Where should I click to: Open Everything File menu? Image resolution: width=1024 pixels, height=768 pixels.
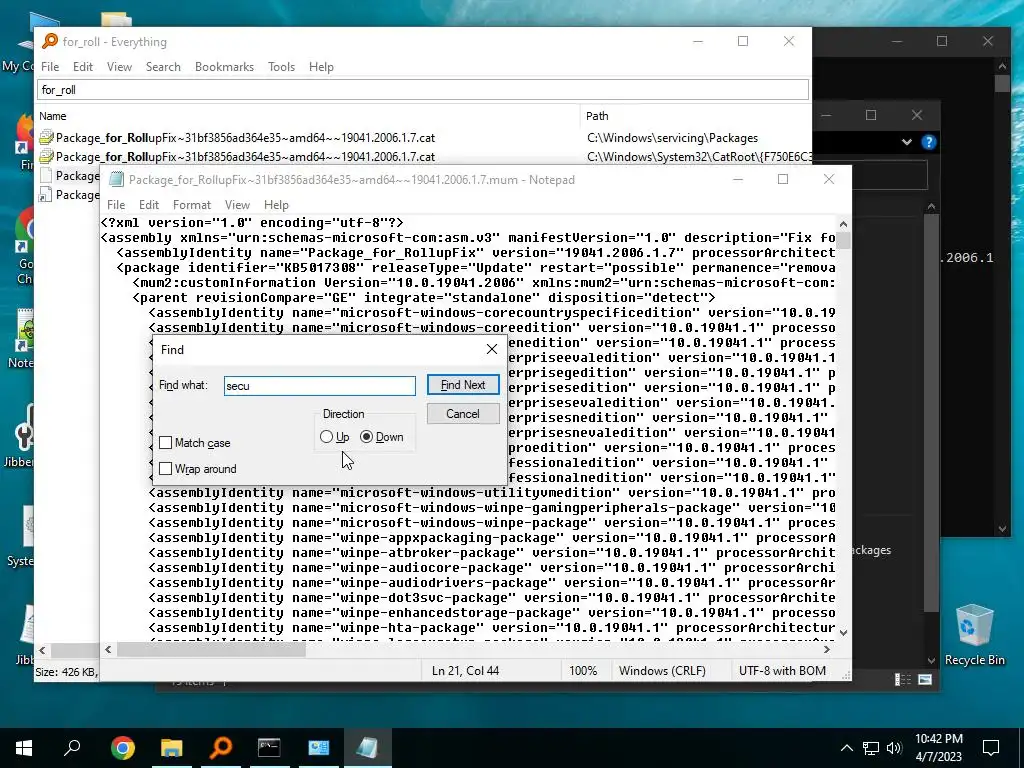[50, 67]
